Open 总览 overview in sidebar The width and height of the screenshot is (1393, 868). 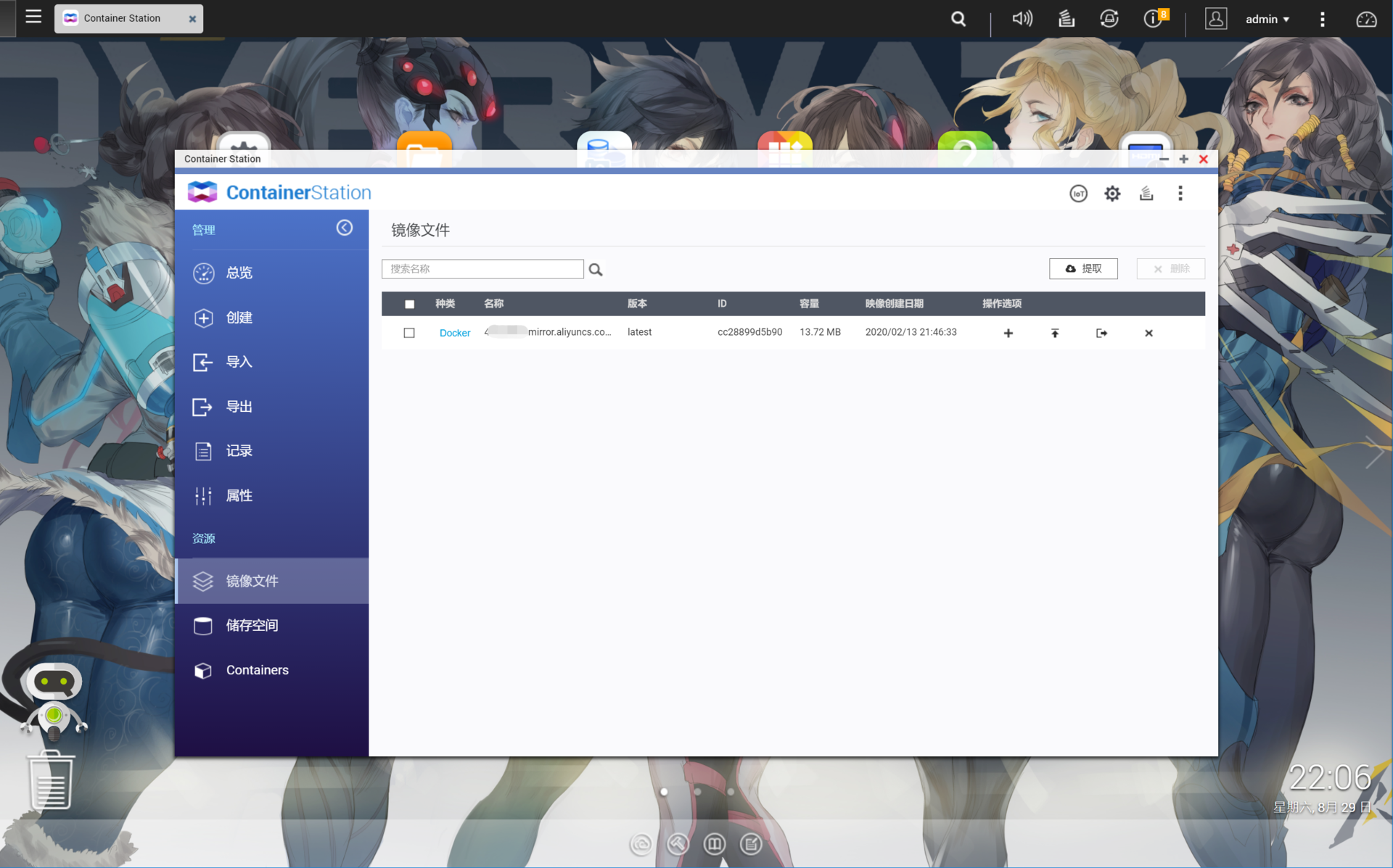pyautogui.click(x=239, y=273)
